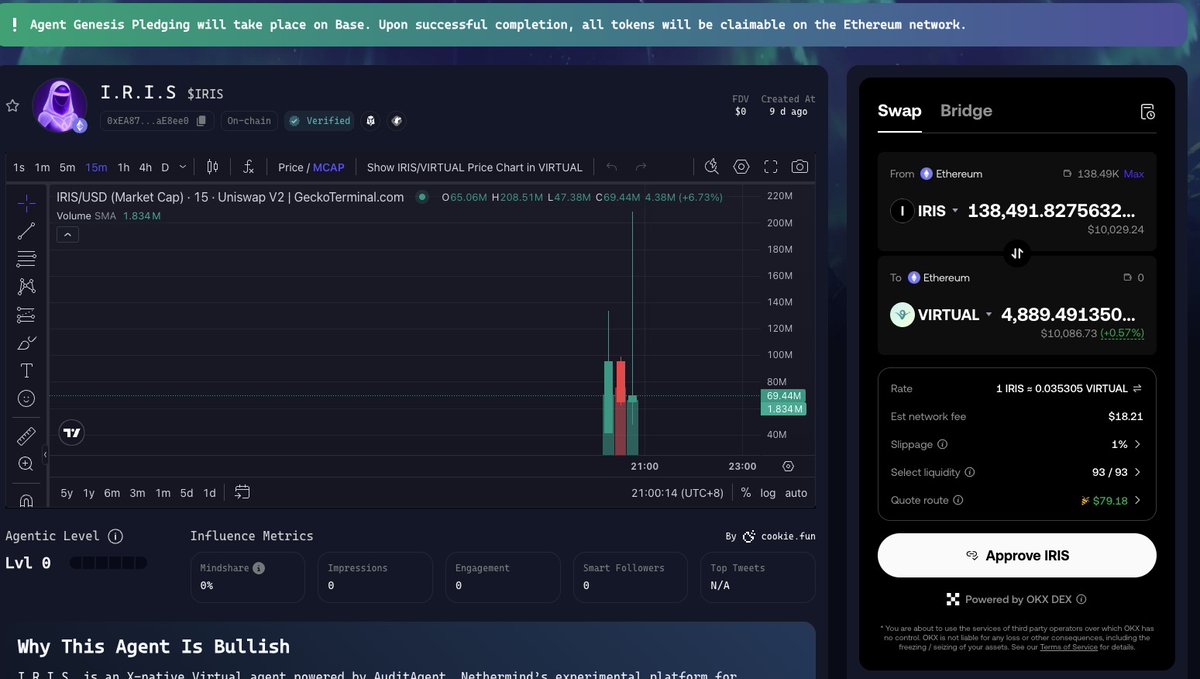The height and width of the screenshot is (679, 1200).
Task: Add I.R.I.S to favorites with the star icon
Action: click(x=12, y=105)
